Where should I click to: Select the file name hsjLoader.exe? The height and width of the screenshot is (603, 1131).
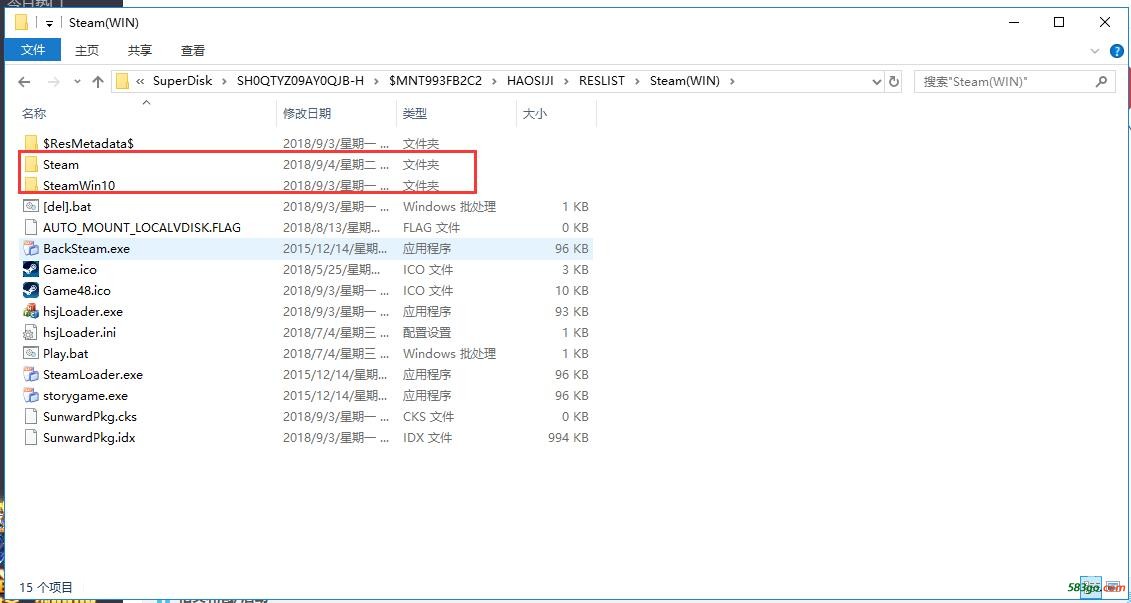[x=83, y=312]
